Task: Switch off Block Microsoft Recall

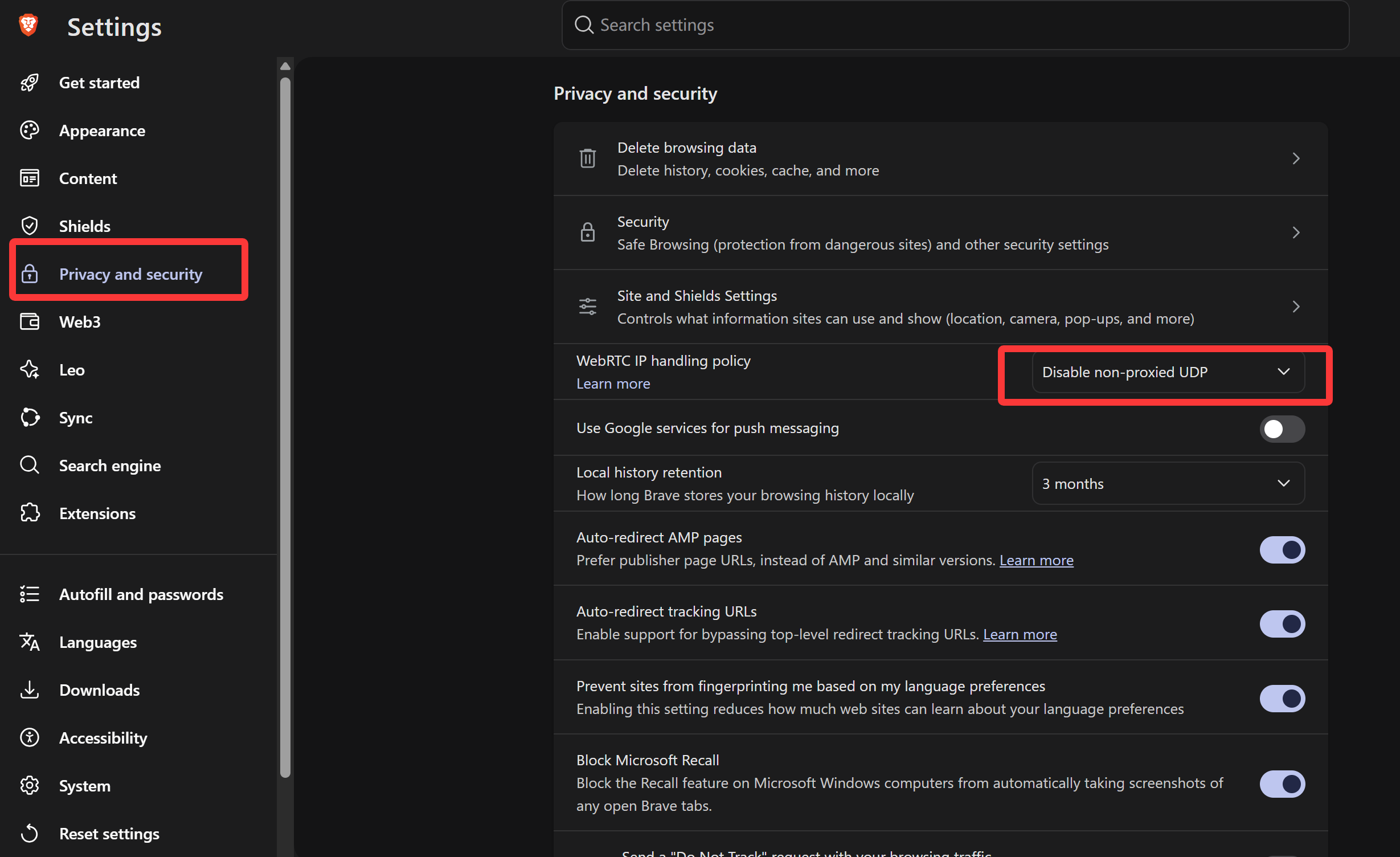Action: [1282, 784]
